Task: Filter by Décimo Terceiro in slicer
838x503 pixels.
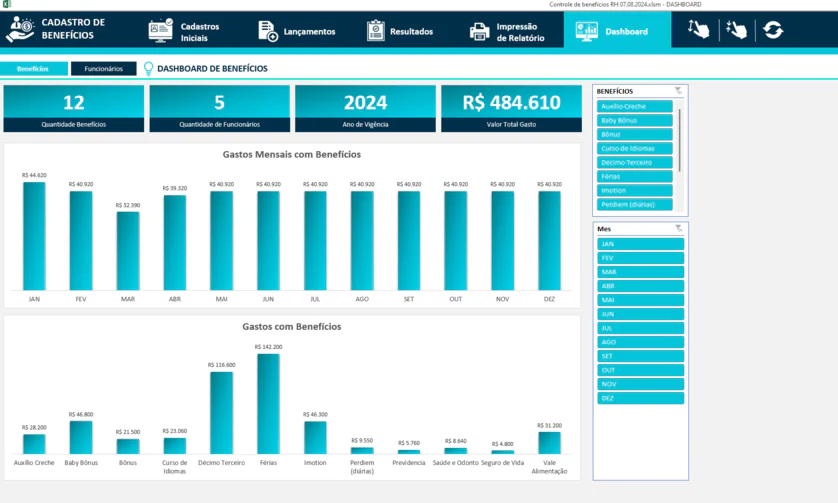Action: tap(636, 162)
